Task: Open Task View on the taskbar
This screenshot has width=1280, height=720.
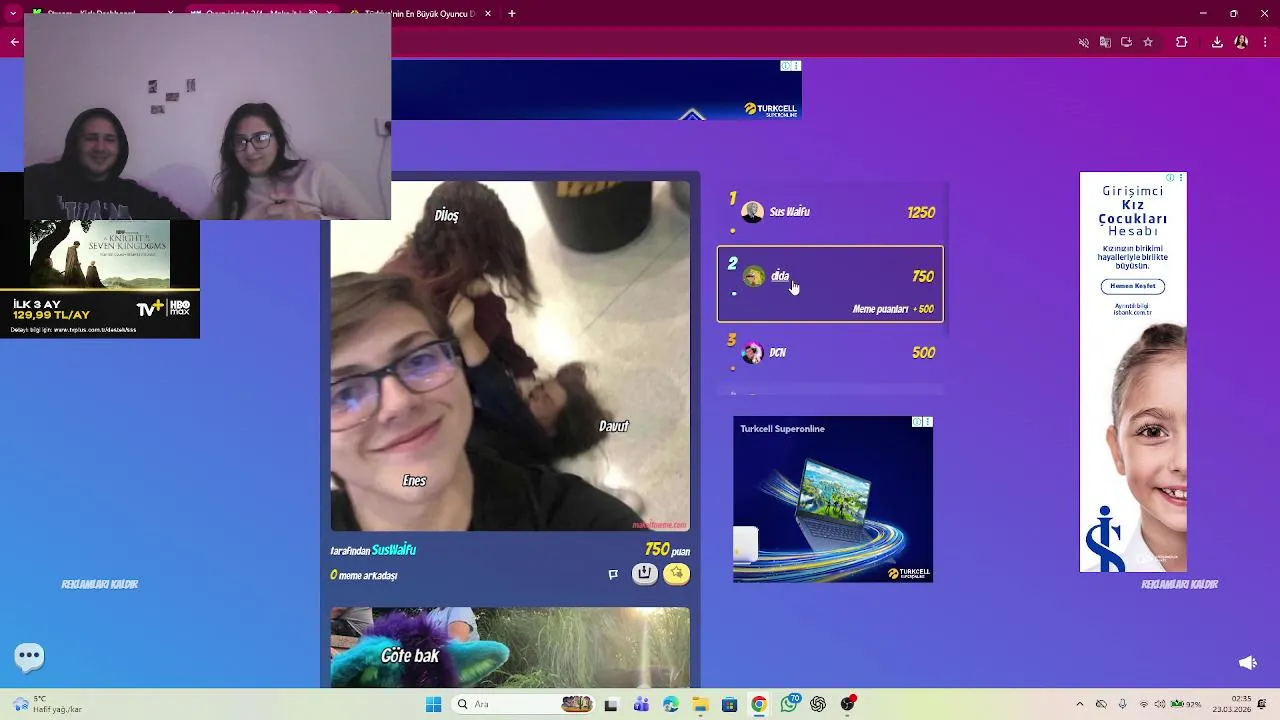Action: [x=611, y=704]
